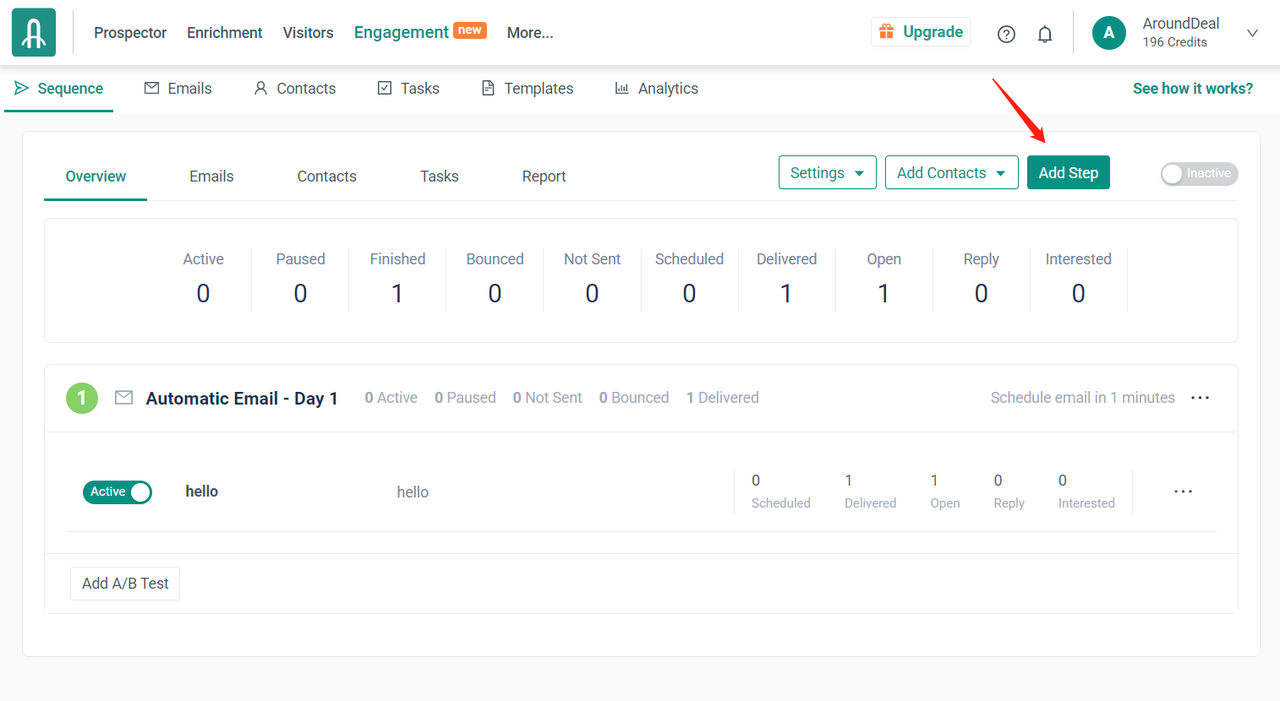Click the envelope icon beside Automatic Email
The height and width of the screenshot is (701, 1280).
[124, 398]
